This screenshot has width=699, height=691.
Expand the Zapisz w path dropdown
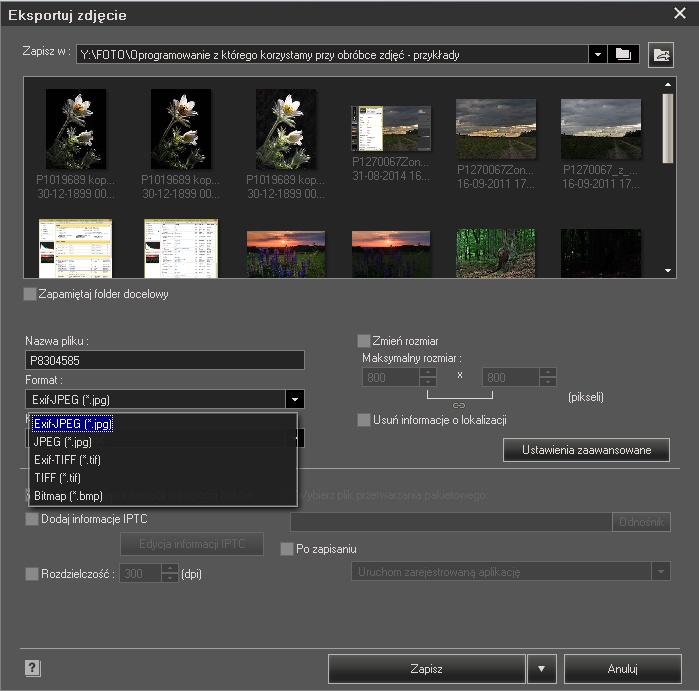tap(597, 55)
